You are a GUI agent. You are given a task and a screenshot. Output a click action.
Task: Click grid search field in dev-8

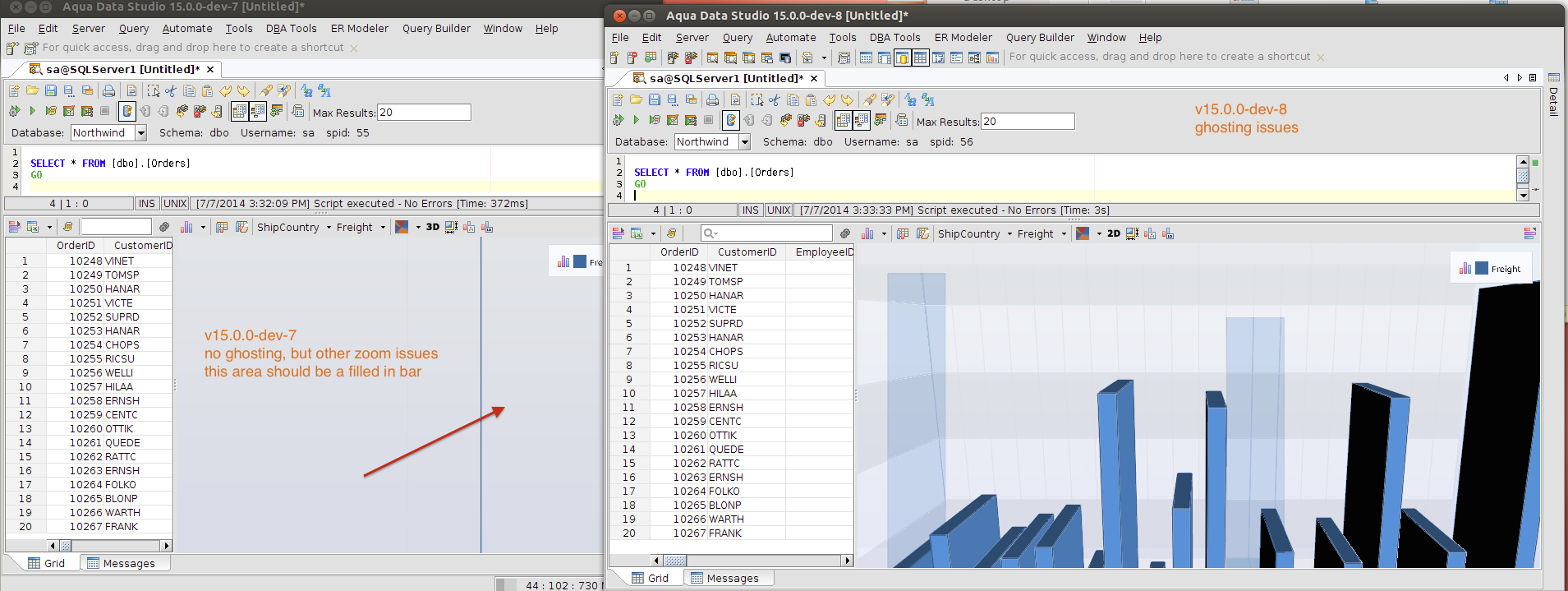pos(766,233)
